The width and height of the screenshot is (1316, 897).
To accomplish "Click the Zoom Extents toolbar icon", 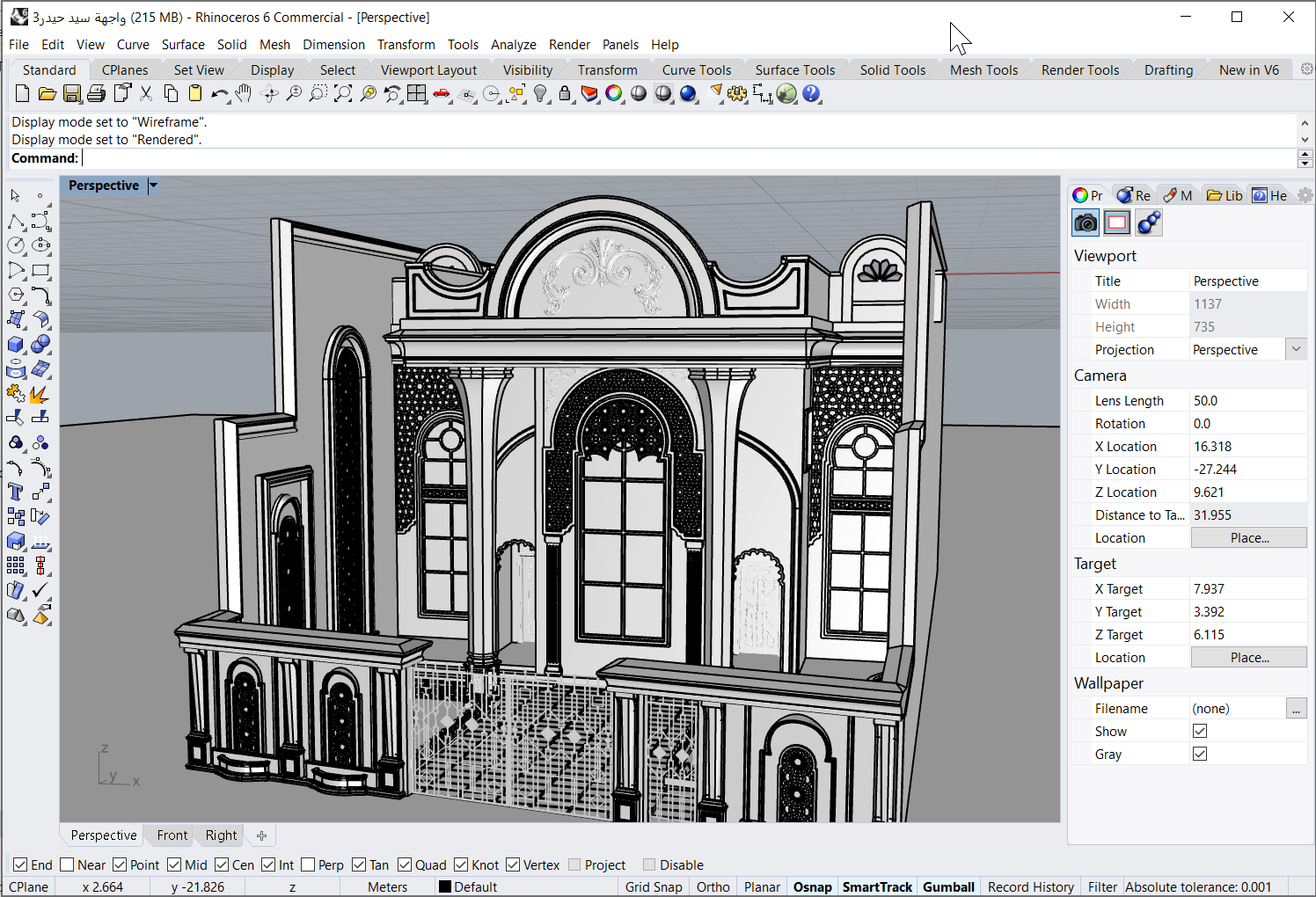I will (343, 94).
